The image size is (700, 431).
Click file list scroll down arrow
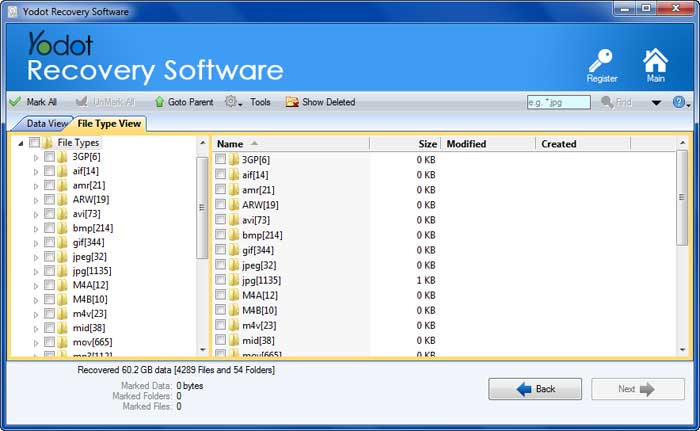[682, 350]
